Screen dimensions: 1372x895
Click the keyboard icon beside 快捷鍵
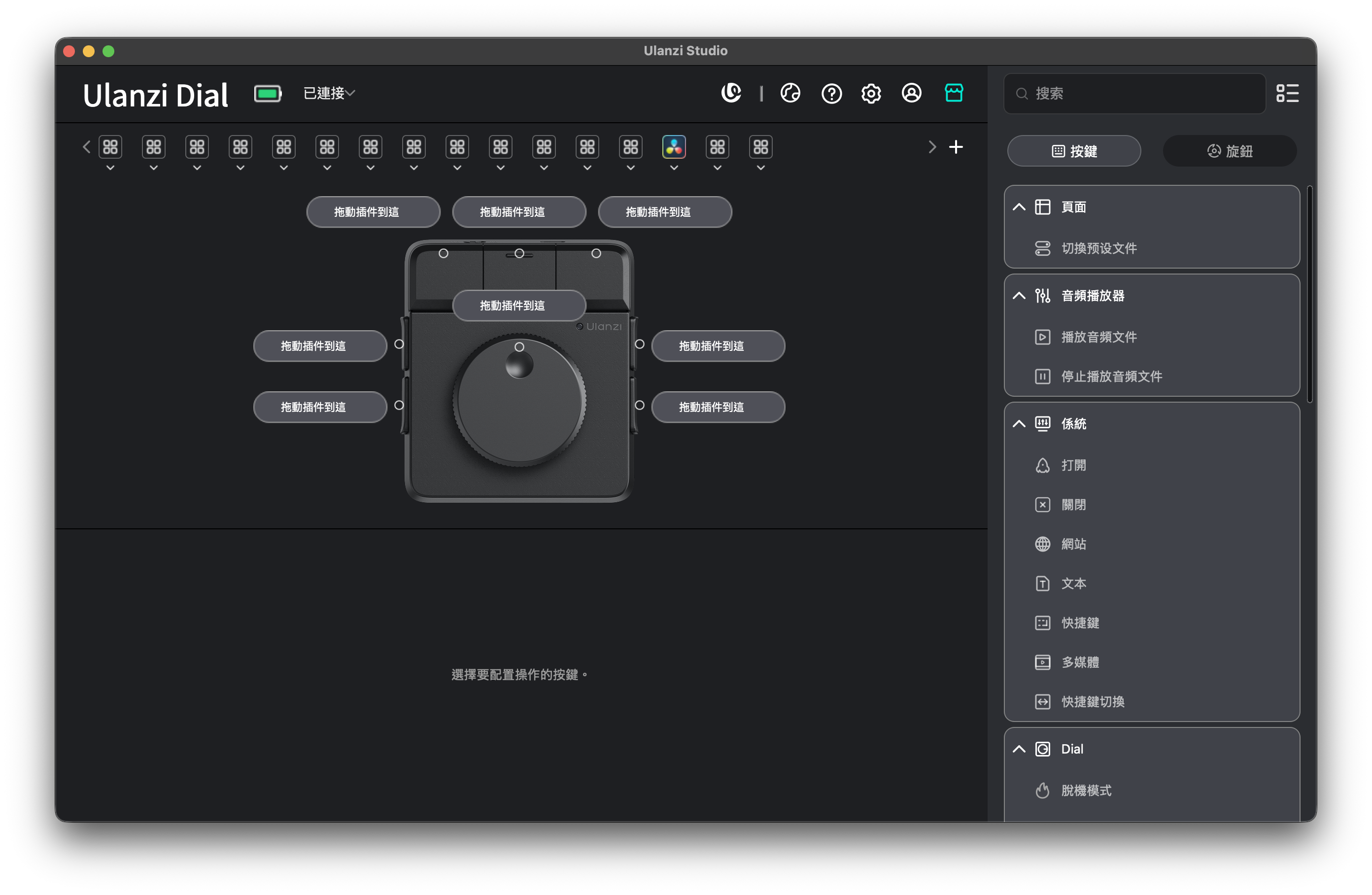(1042, 623)
